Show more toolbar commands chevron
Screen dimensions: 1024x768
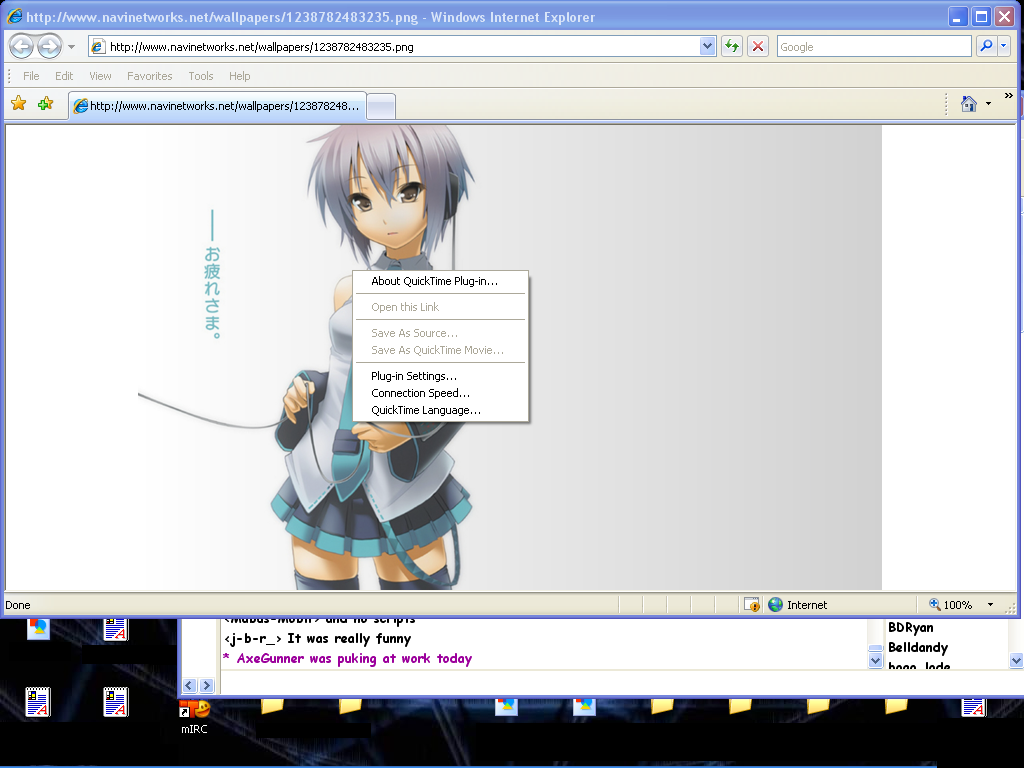click(x=1008, y=96)
